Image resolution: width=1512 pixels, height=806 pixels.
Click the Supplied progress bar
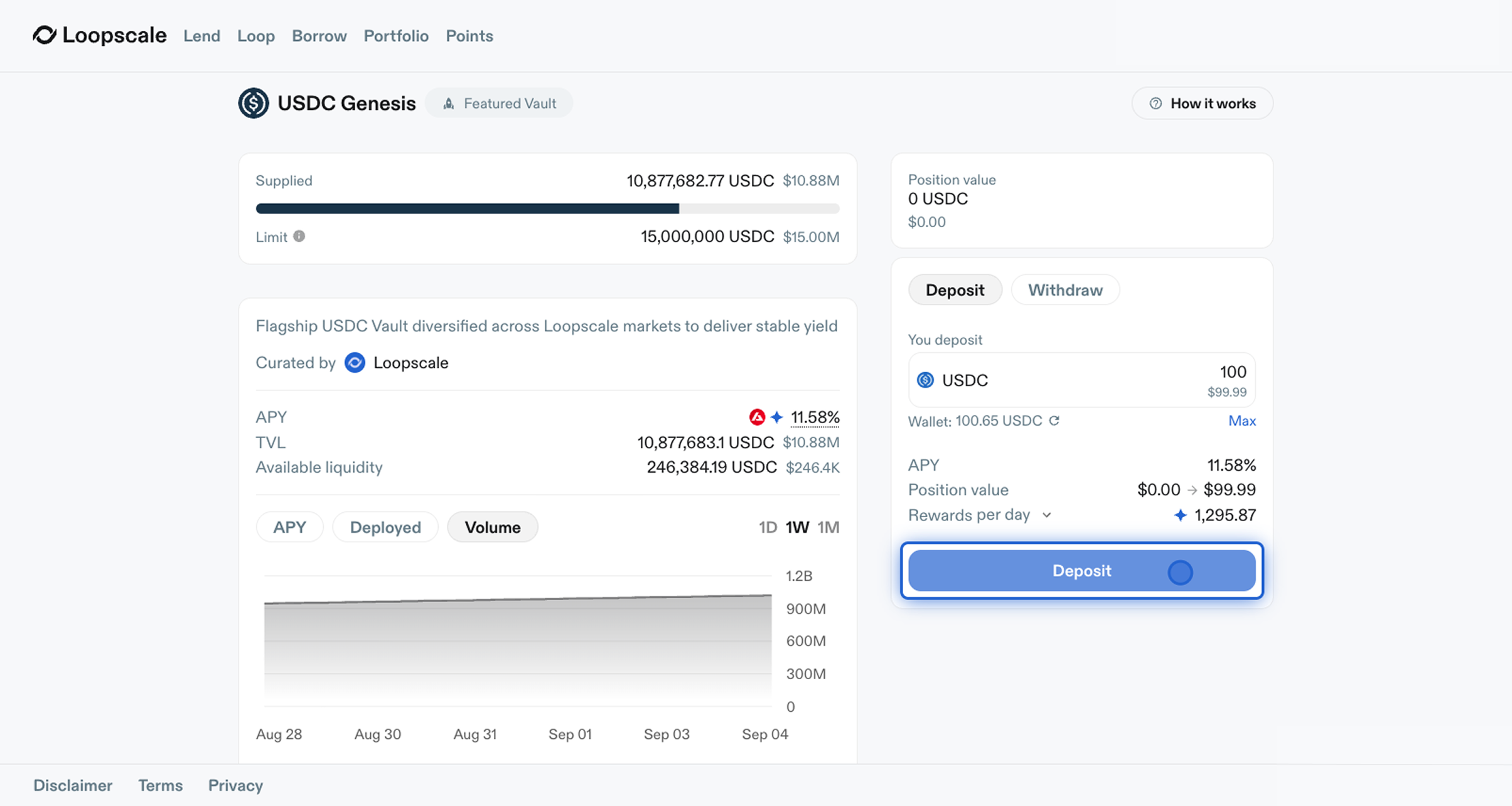[x=547, y=208]
